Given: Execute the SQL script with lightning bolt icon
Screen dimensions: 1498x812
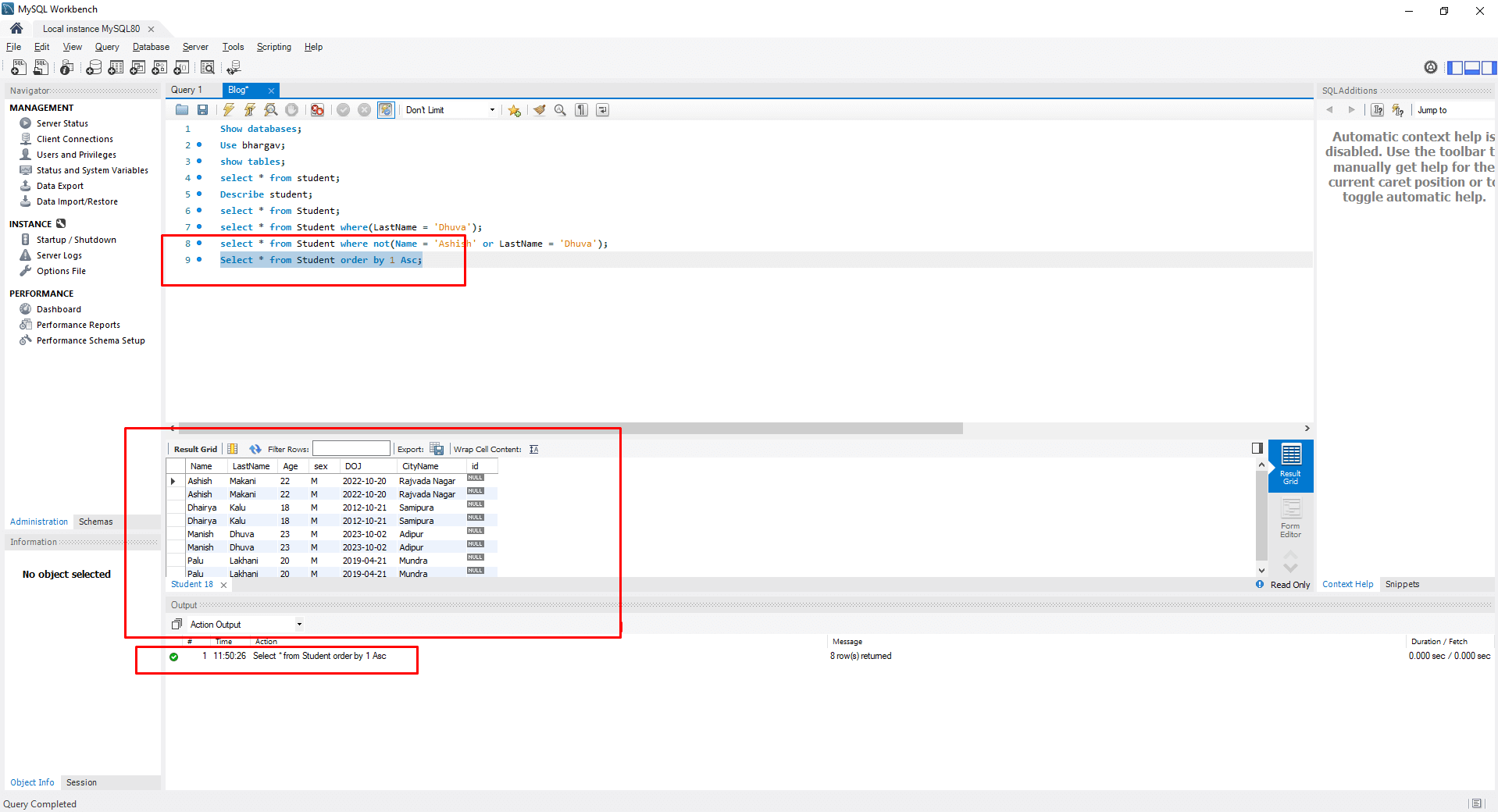Looking at the screenshot, I should click(229, 110).
